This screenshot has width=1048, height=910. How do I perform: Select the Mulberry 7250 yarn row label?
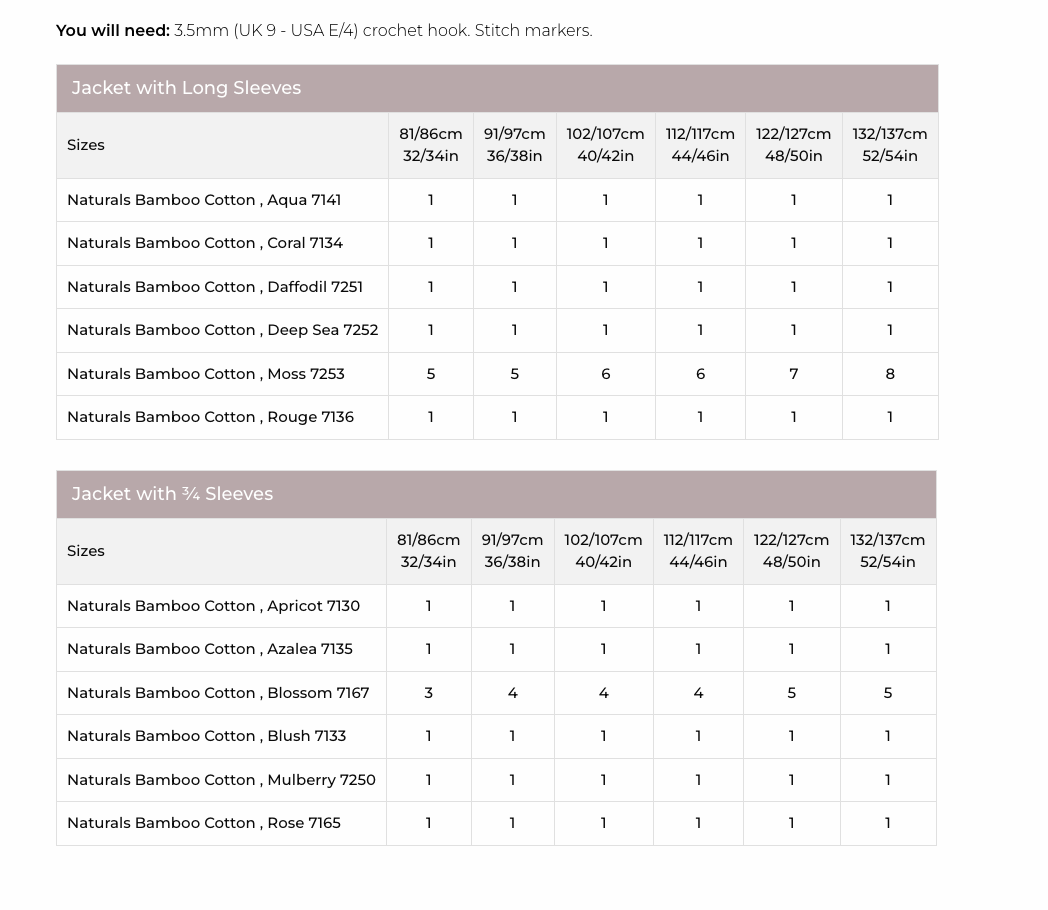[221, 780]
